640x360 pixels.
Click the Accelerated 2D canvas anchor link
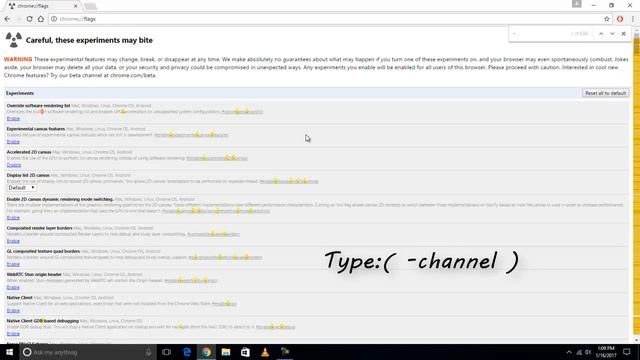pyautogui.click(x=217, y=158)
